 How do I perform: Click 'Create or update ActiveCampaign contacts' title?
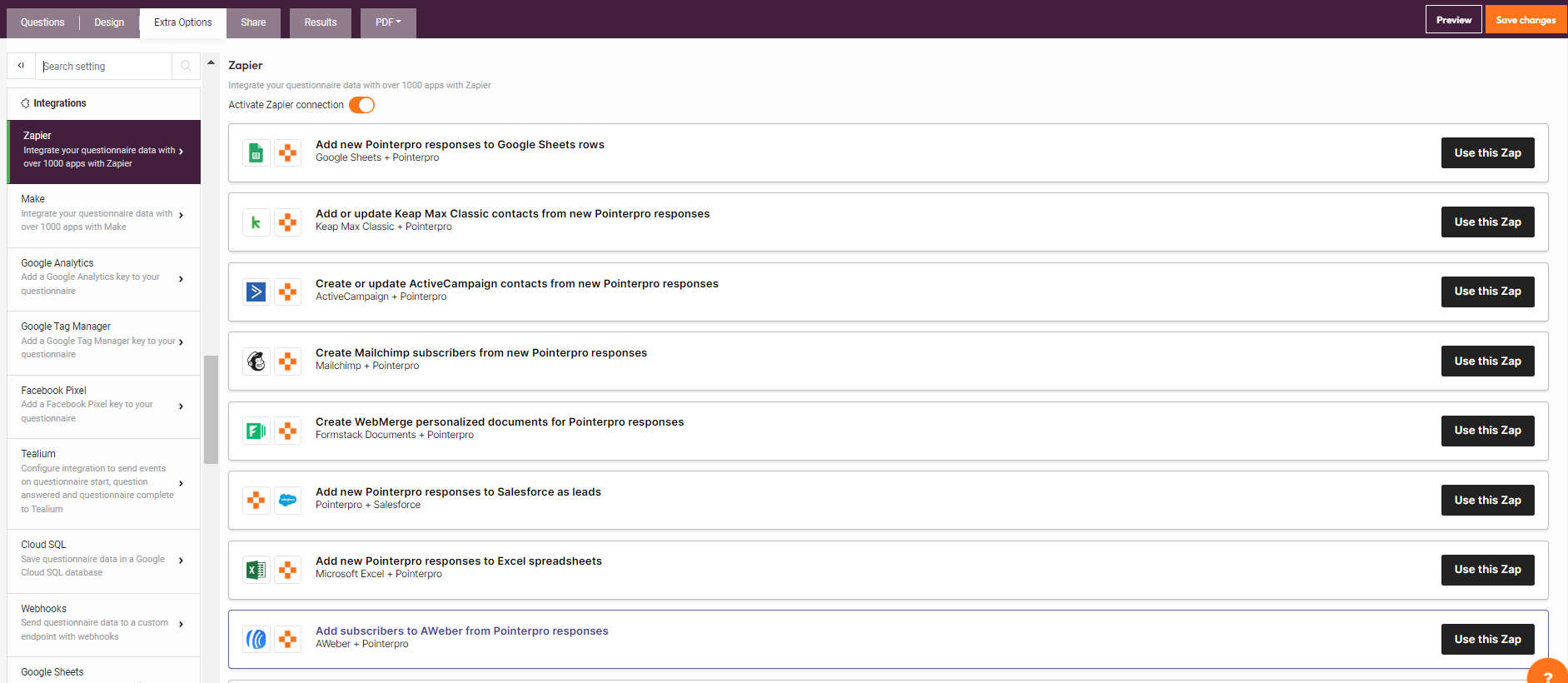pyautogui.click(x=517, y=284)
